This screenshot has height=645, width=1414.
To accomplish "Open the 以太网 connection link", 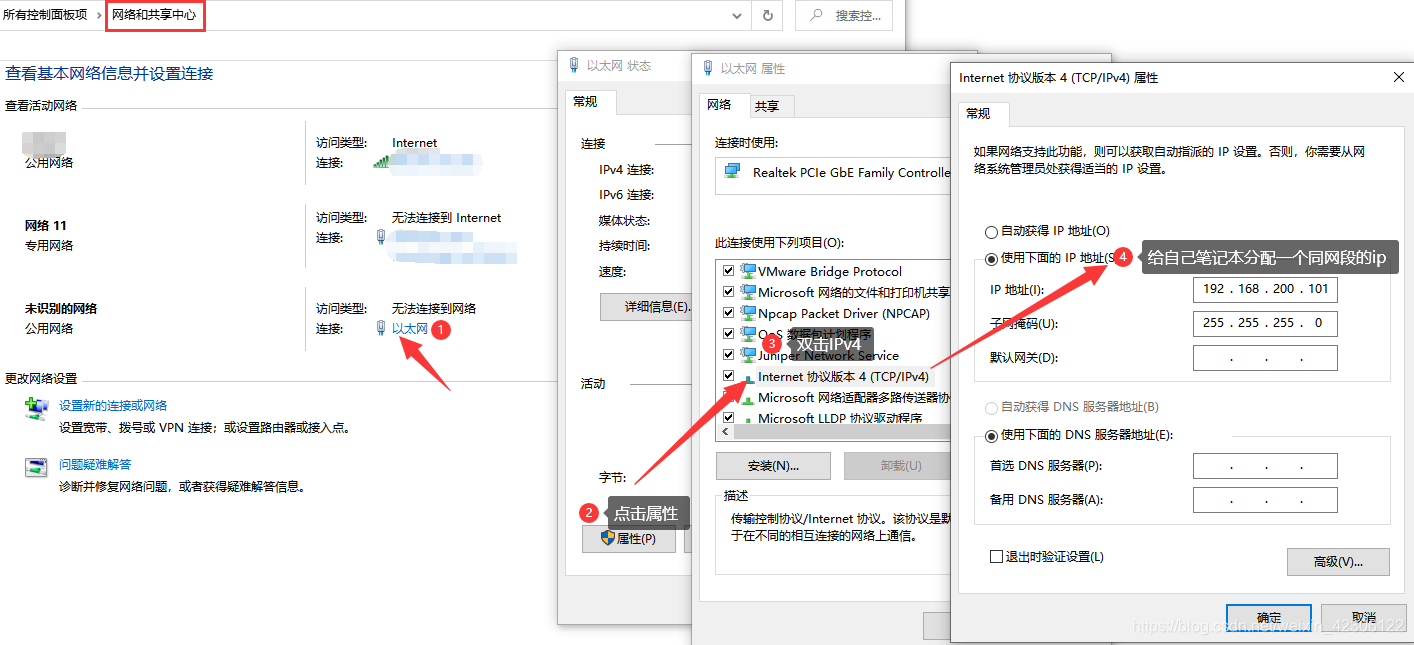I will [x=409, y=328].
